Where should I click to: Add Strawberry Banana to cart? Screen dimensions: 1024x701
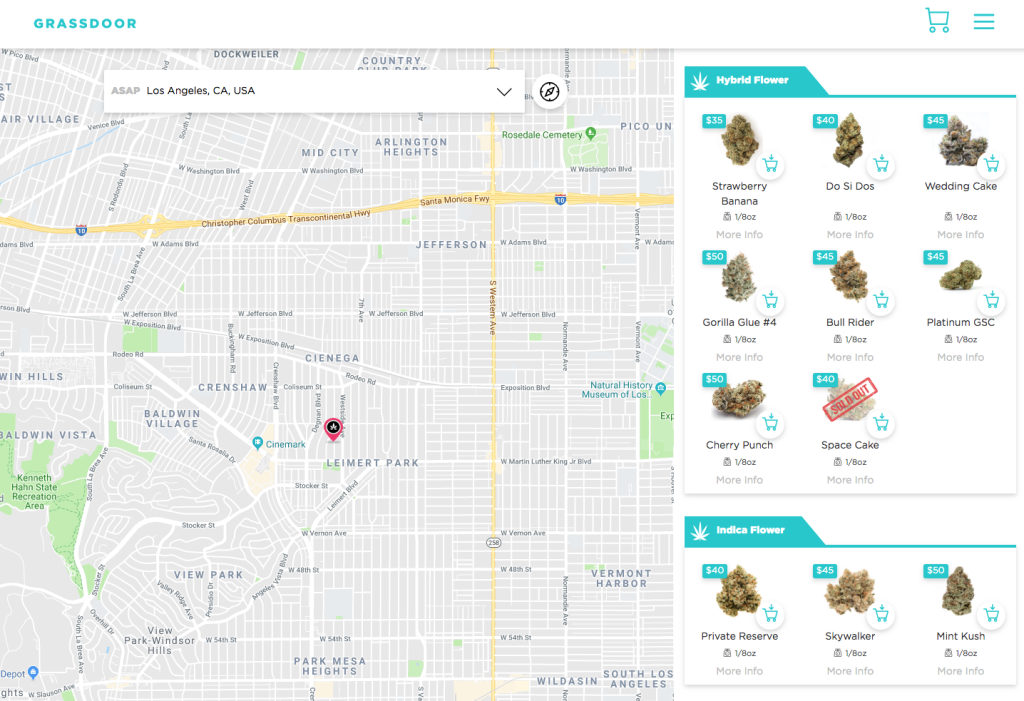(771, 164)
